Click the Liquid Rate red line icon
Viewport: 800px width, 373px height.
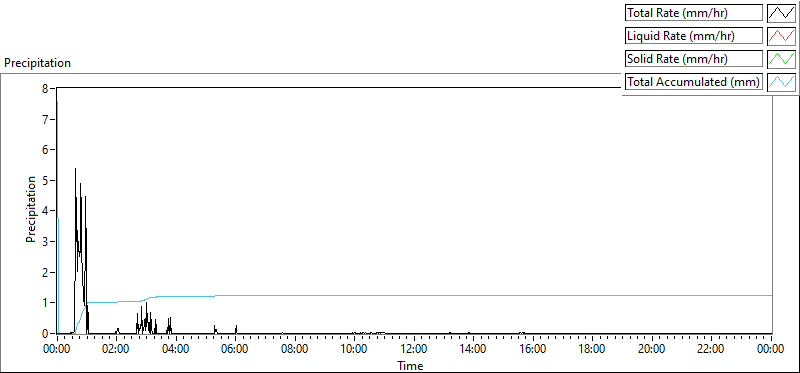click(781, 36)
